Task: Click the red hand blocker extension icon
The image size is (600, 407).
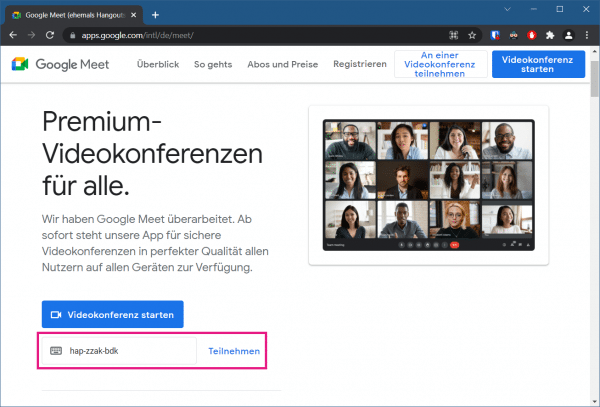Action: point(532,35)
